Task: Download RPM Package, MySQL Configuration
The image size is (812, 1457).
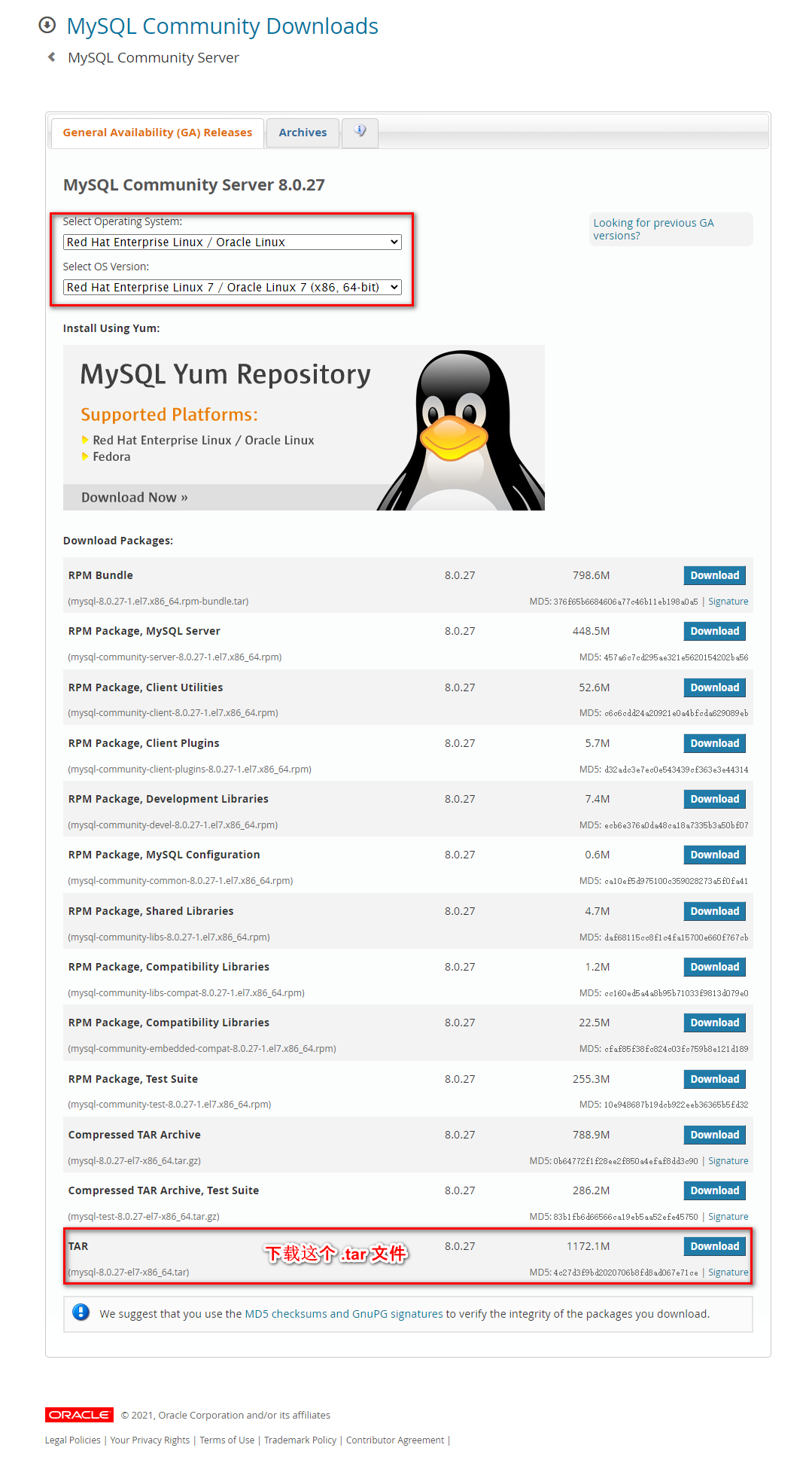Action: [x=715, y=855]
